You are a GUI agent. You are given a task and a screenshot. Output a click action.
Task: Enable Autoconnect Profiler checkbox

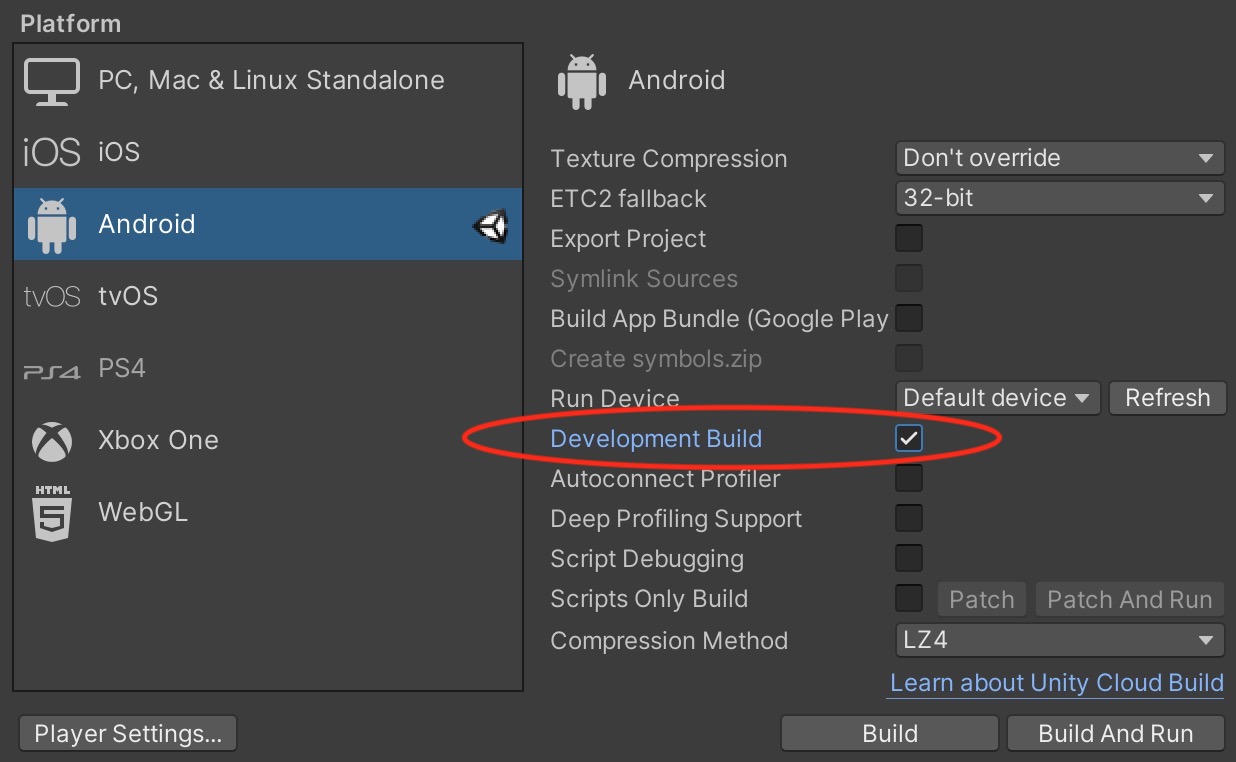pyautogui.click(x=909, y=478)
